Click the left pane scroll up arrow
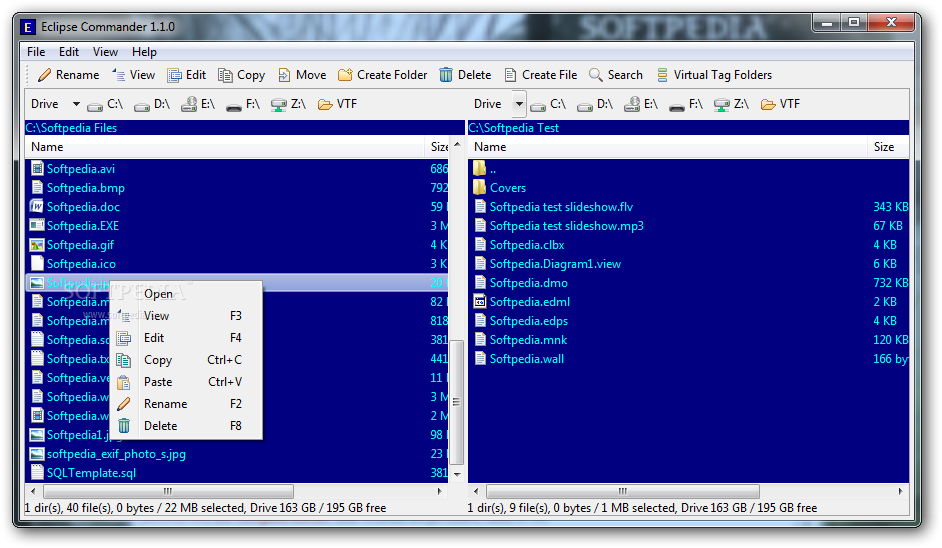 [x=457, y=145]
